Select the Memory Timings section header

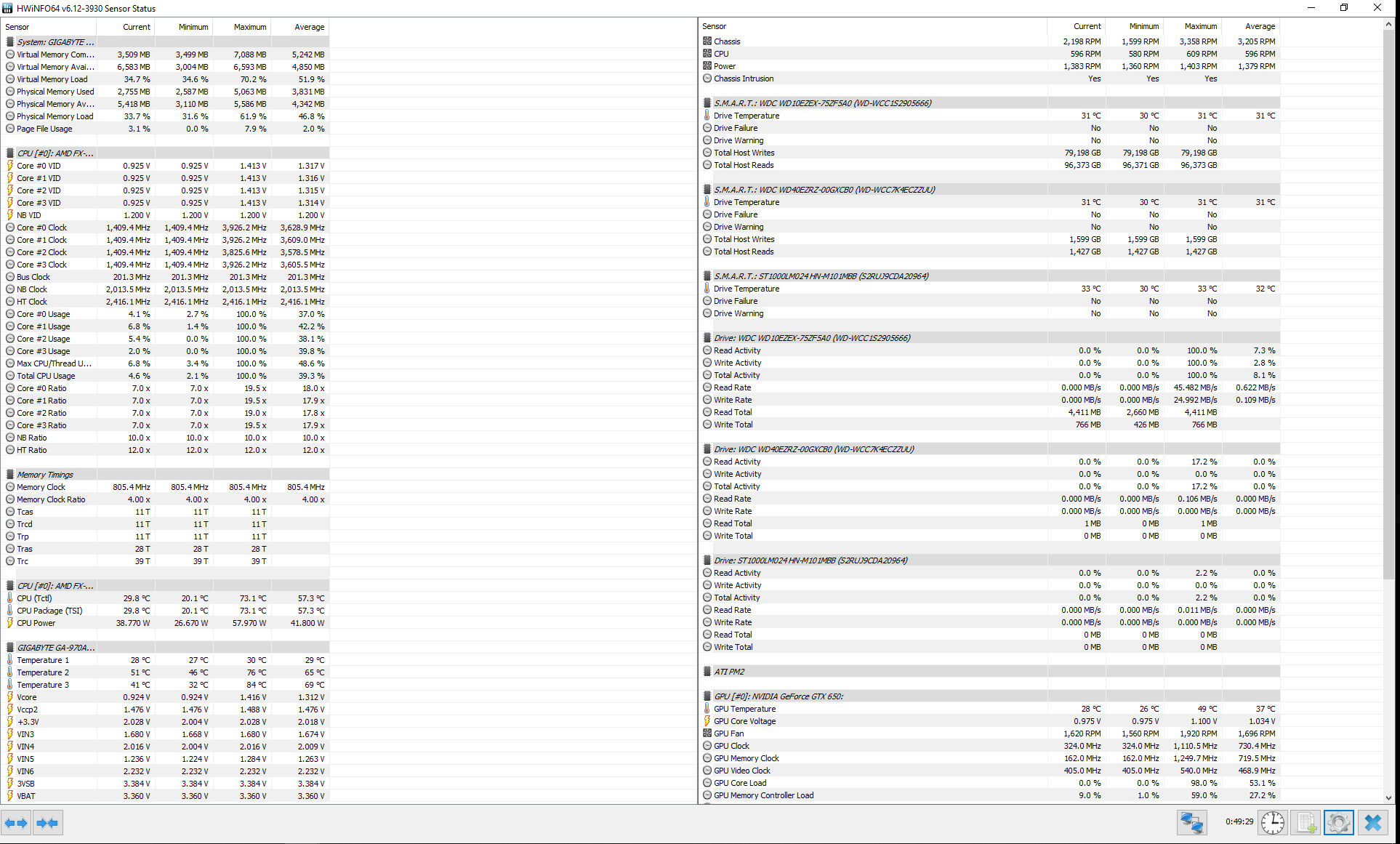pyautogui.click(x=45, y=475)
